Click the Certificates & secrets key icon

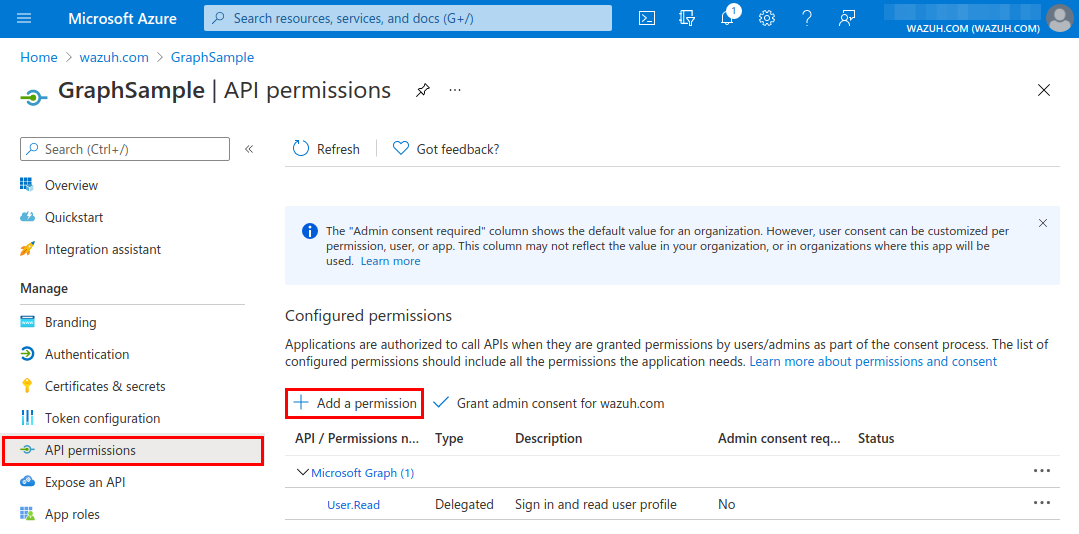tap(28, 386)
